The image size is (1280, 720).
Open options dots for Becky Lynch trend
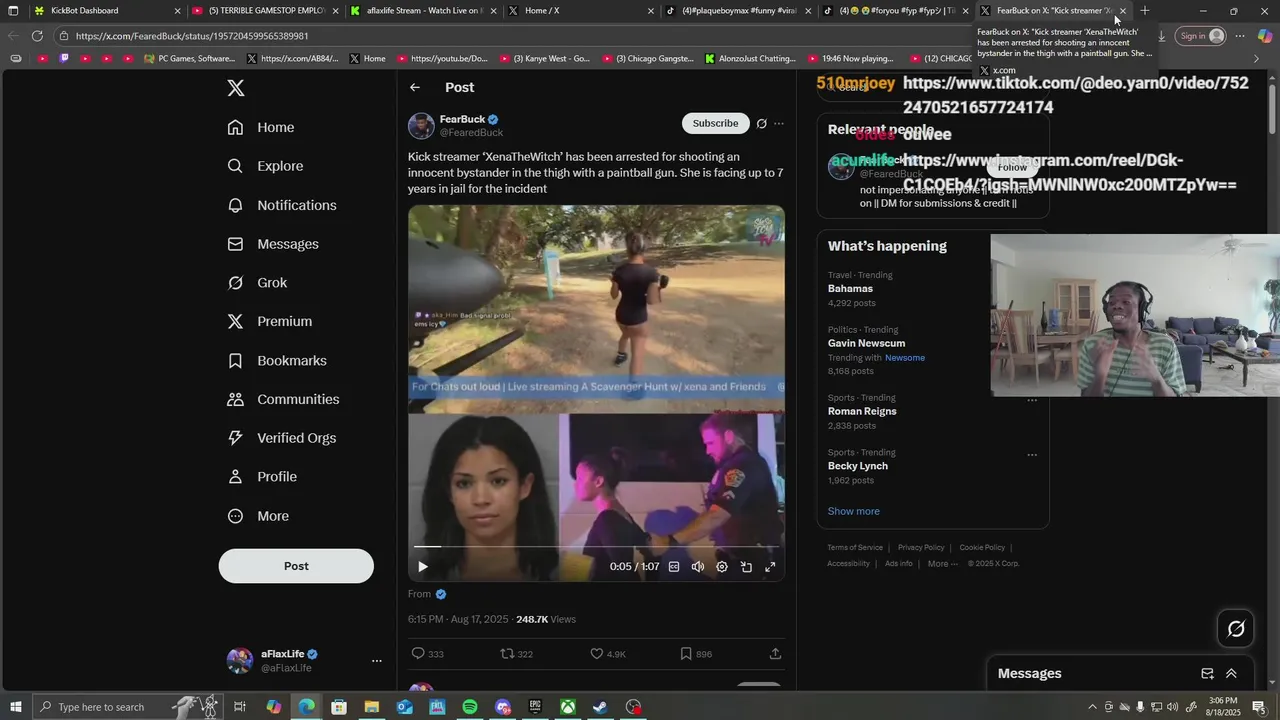pos(1032,454)
